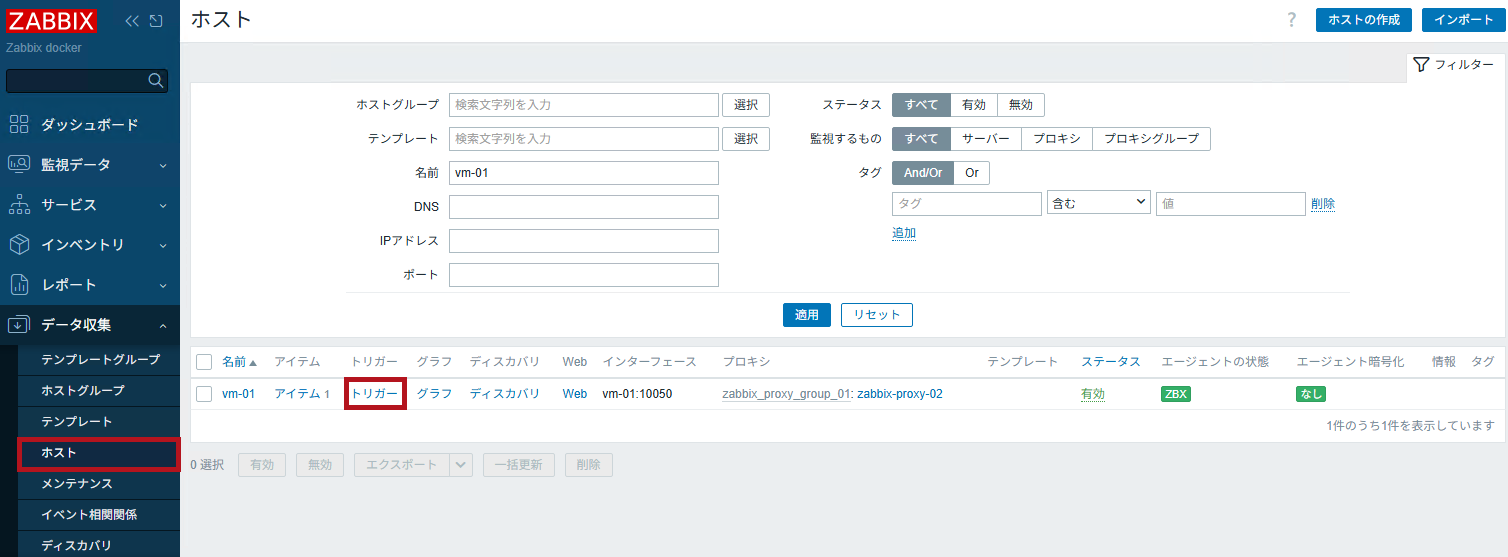The image size is (1508, 557).
Task: Click the Zabbix logo
Action: point(52,21)
